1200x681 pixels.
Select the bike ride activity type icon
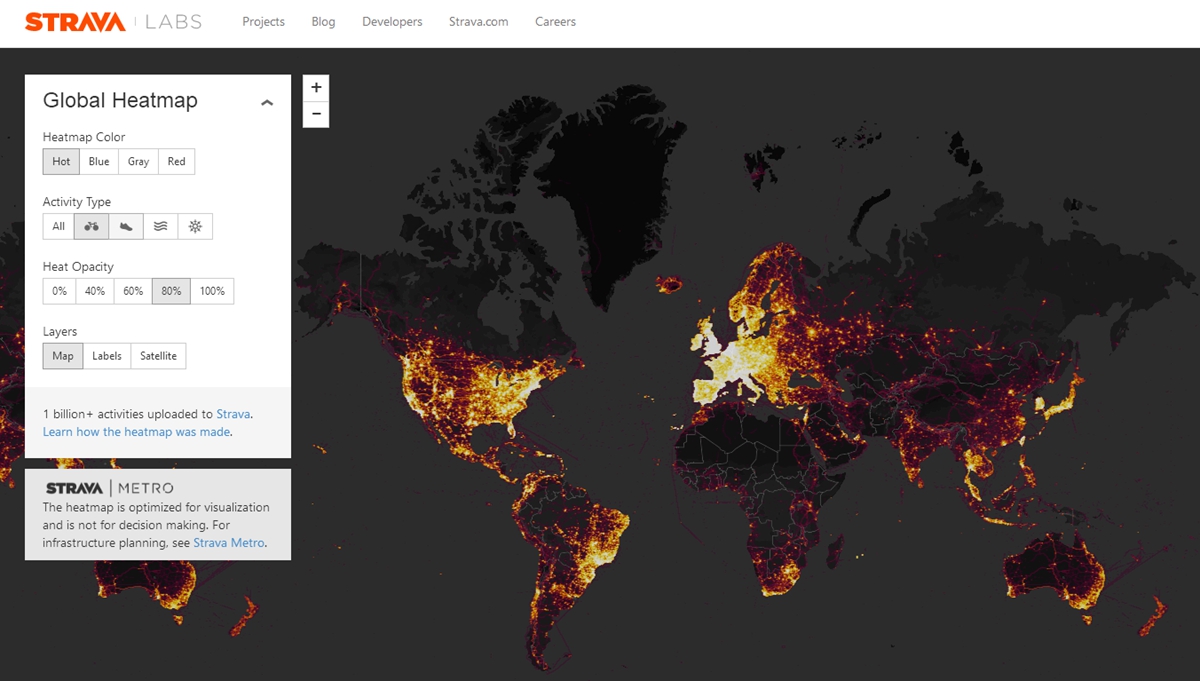pos(91,227)
